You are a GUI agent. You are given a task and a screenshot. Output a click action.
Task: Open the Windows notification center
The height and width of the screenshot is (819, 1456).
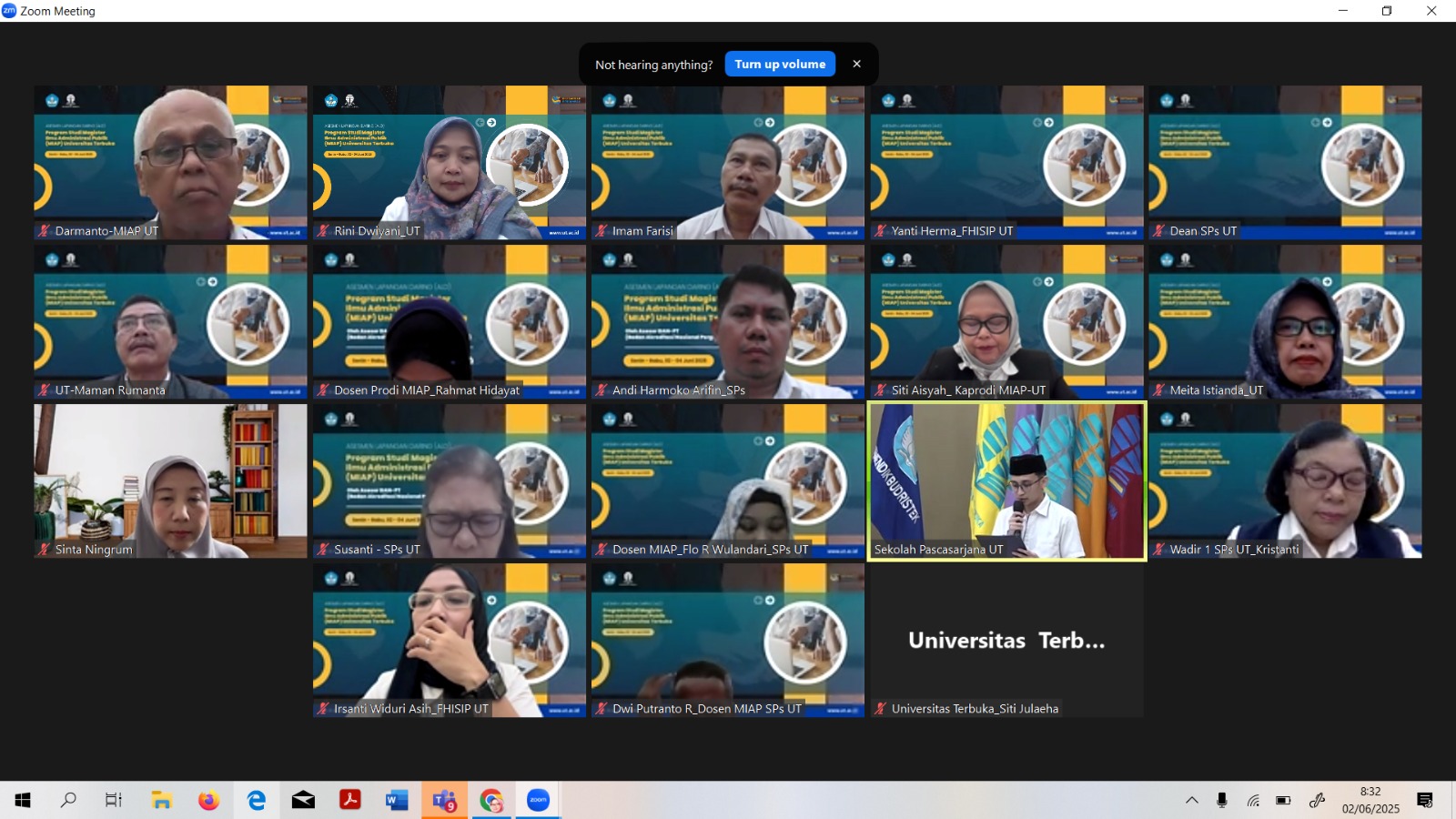[x=1425, y=801]
